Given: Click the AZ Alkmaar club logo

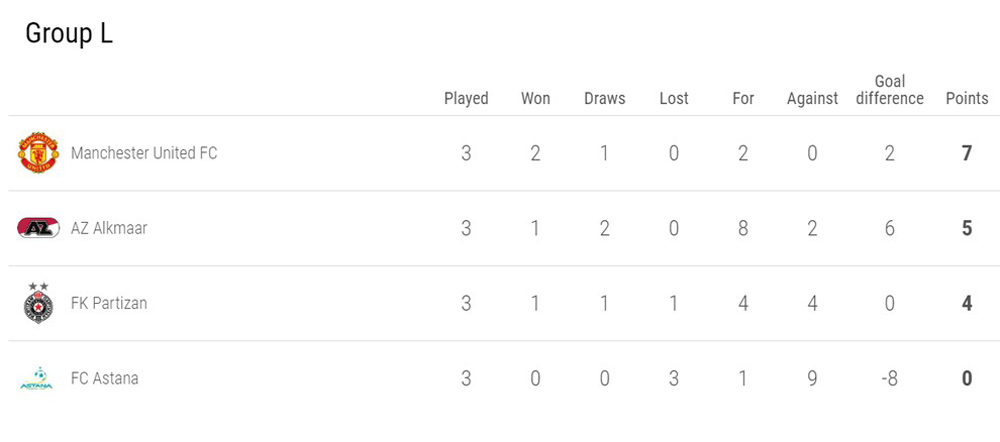Looking at the screenshot, I should (39, 228).
